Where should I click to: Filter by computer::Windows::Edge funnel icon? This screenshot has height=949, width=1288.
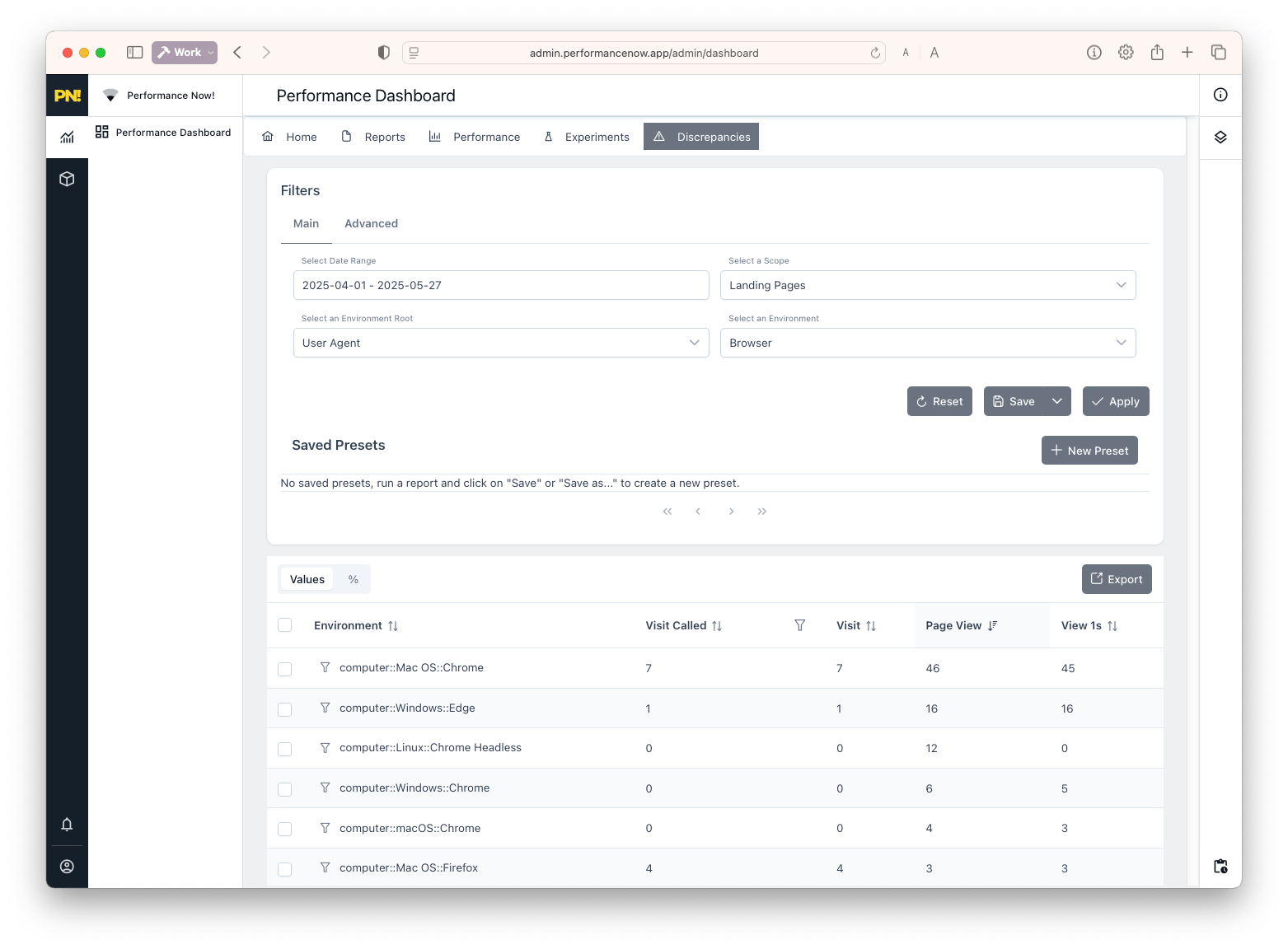[x=325, y=708]
